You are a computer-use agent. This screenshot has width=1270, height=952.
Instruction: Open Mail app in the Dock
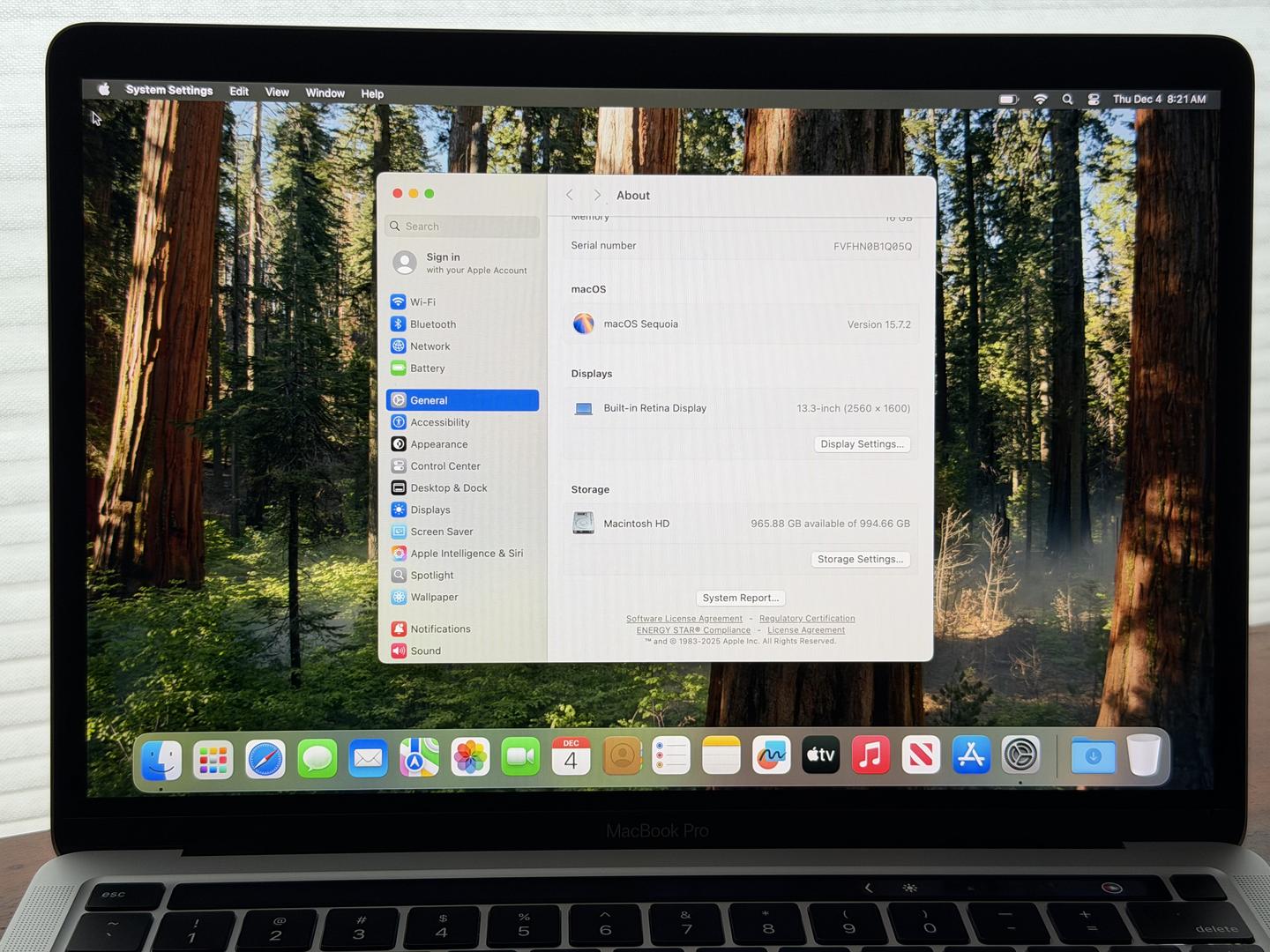tap(368, 758)
